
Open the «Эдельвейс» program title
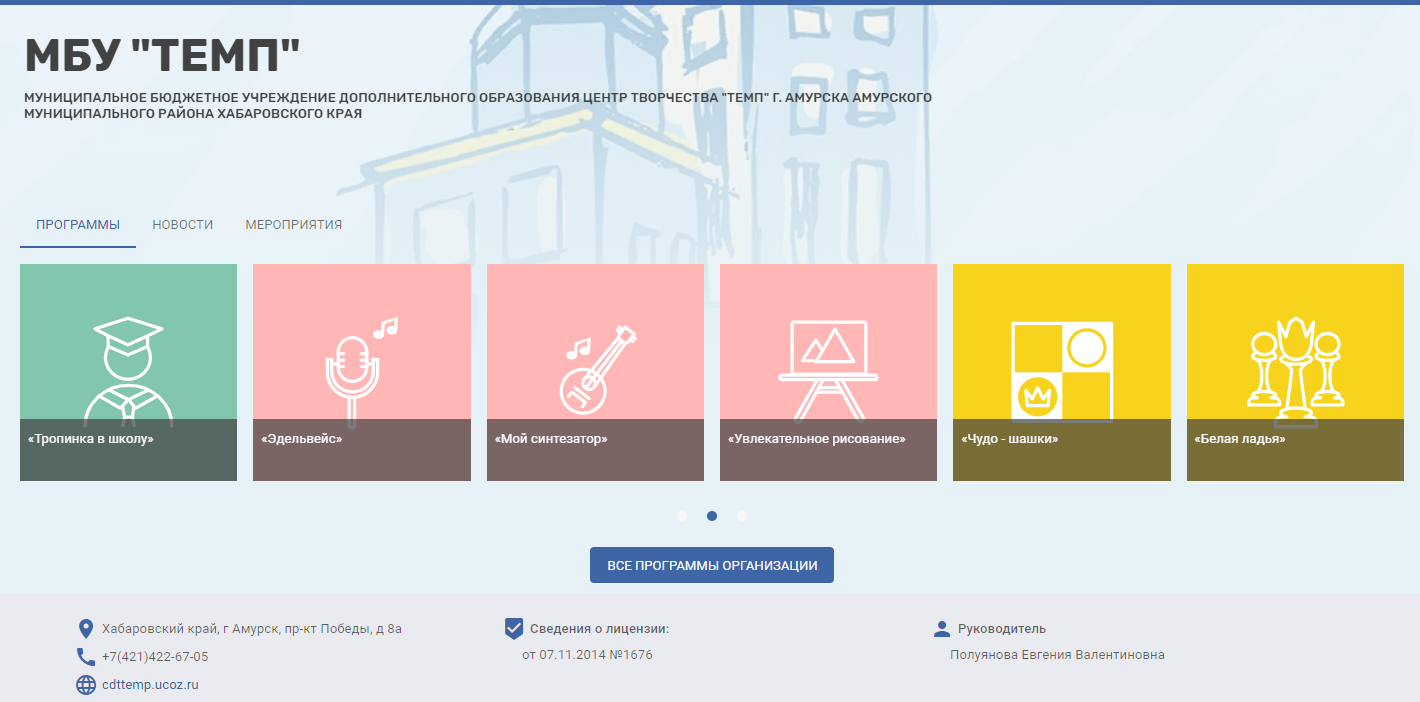(x=301, y=439)
